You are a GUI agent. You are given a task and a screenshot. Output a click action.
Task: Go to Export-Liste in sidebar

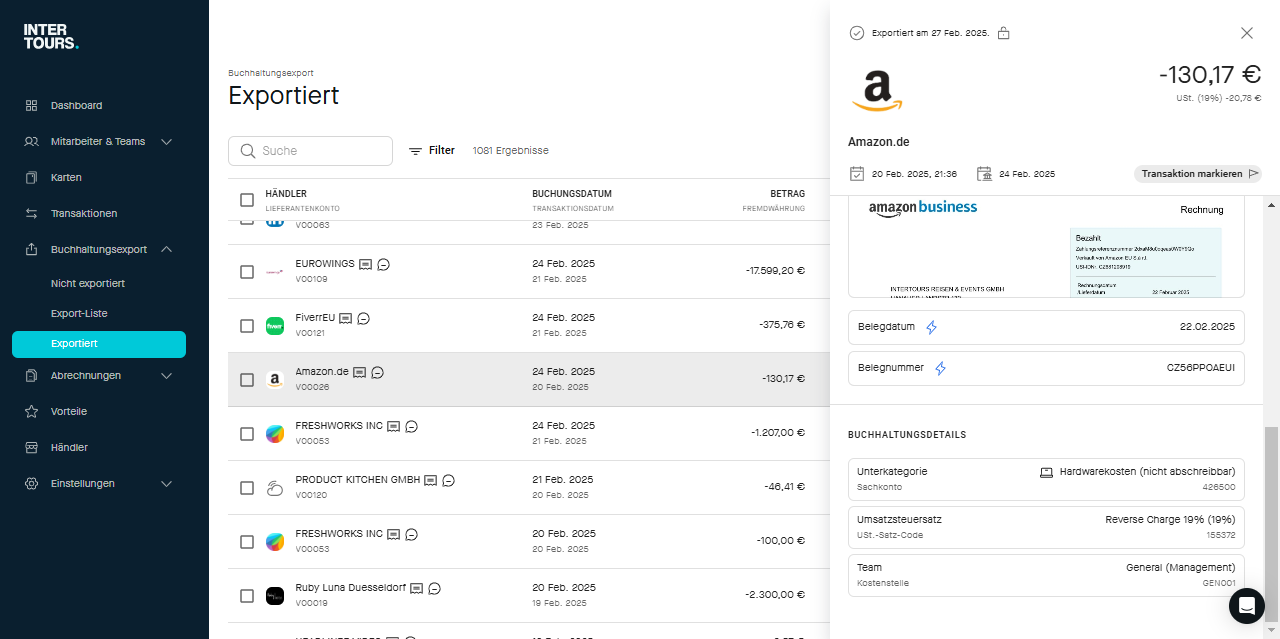pyautogui.click(x=79, y=313)
